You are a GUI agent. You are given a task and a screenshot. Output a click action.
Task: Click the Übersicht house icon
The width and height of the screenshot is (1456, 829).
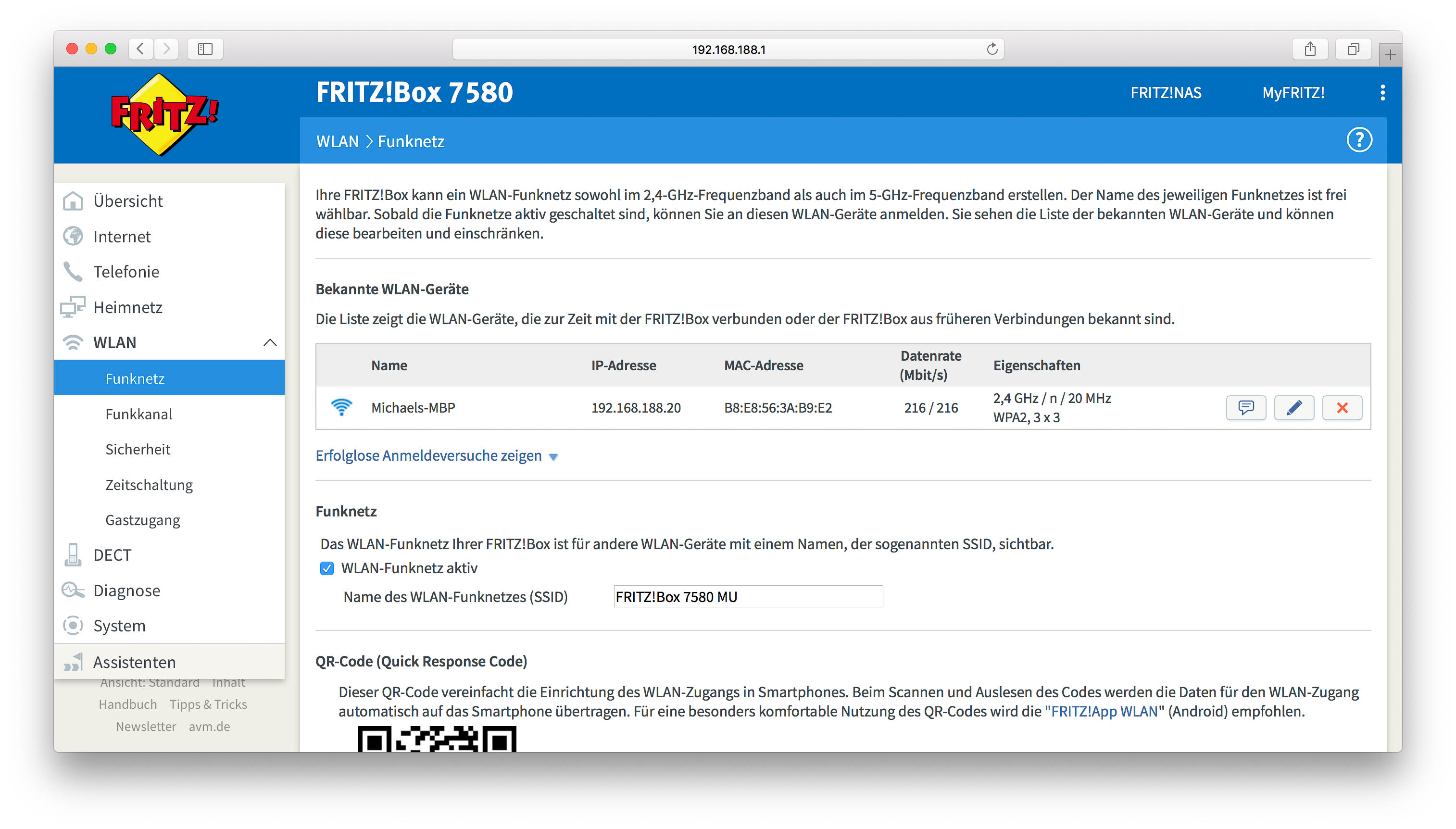coord(73,201)
